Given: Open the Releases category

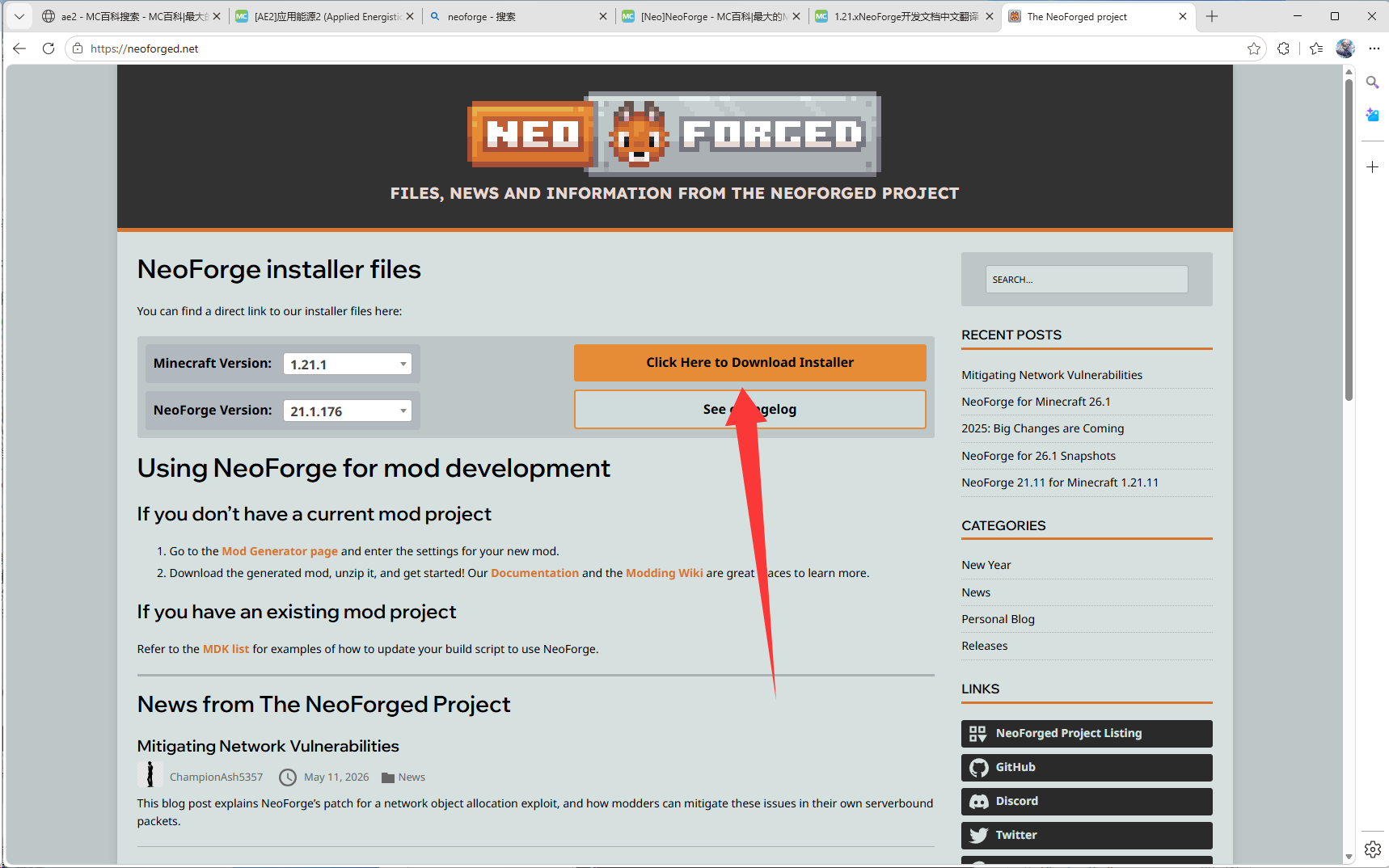Looking at the screenshot, I should 984,646.
